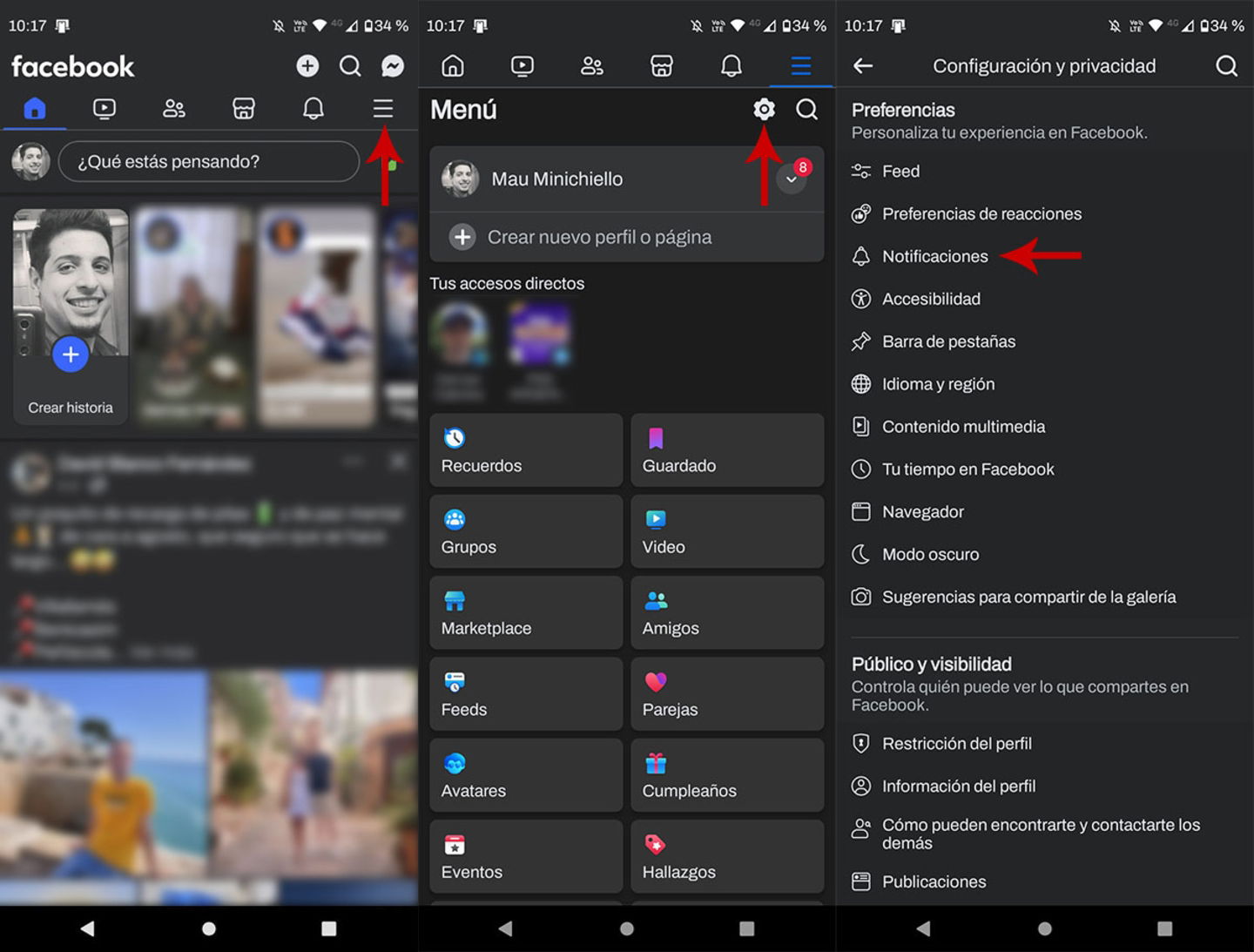The height and width of the screenshot is (952, 1254).
Task: Open the Grupos tile in Menú
Action: click(526, 531)
